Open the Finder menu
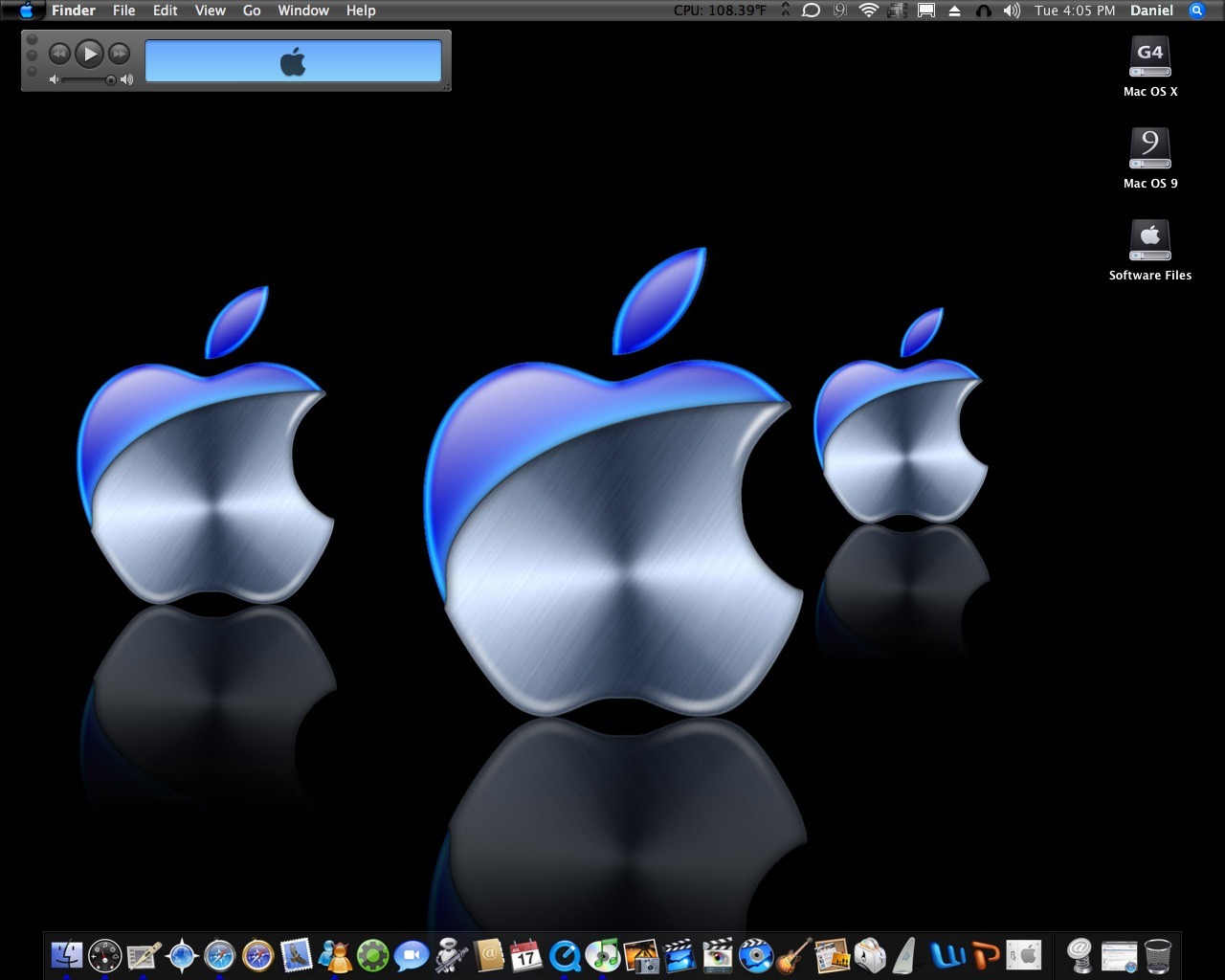 74,11
